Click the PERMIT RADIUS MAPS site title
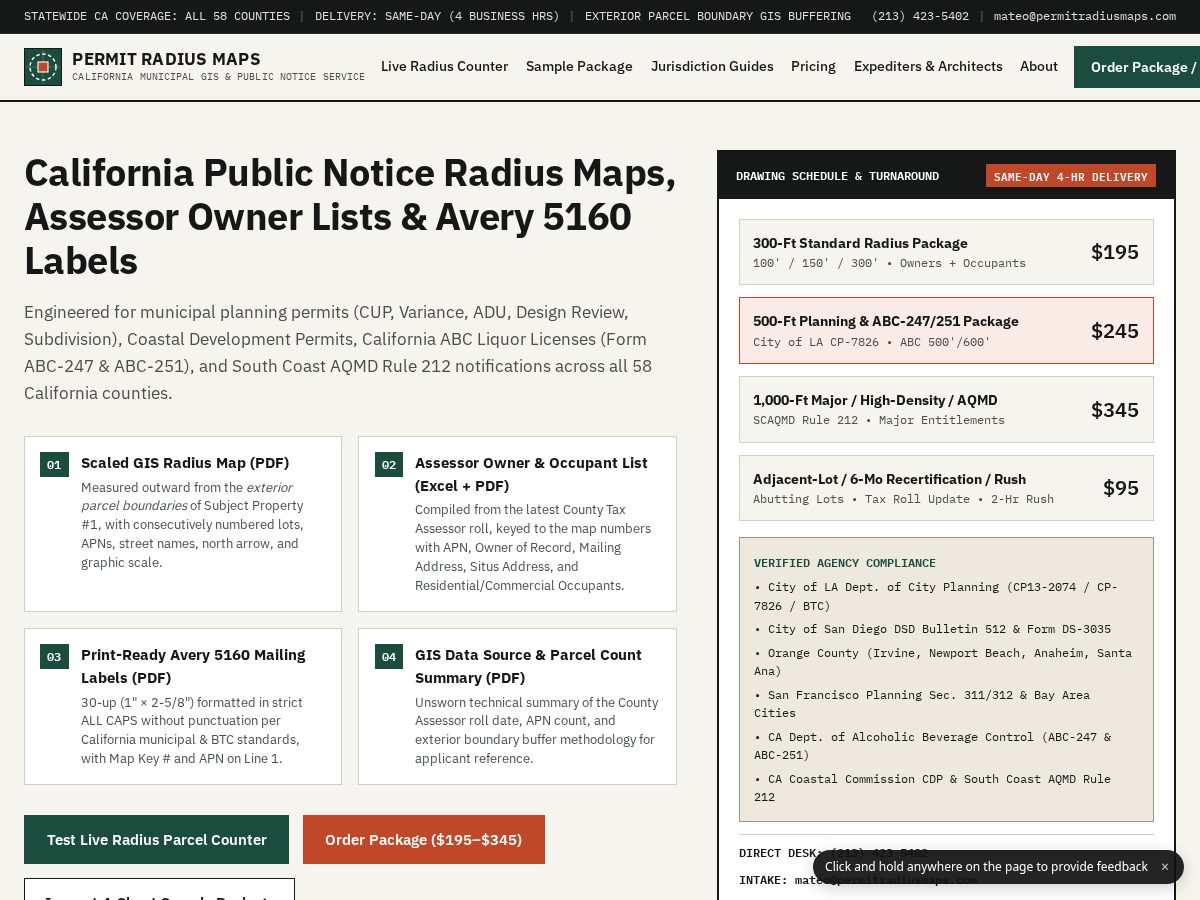Image resolution: width=1200 pixels, height=900 pixels. coord(166,59)
